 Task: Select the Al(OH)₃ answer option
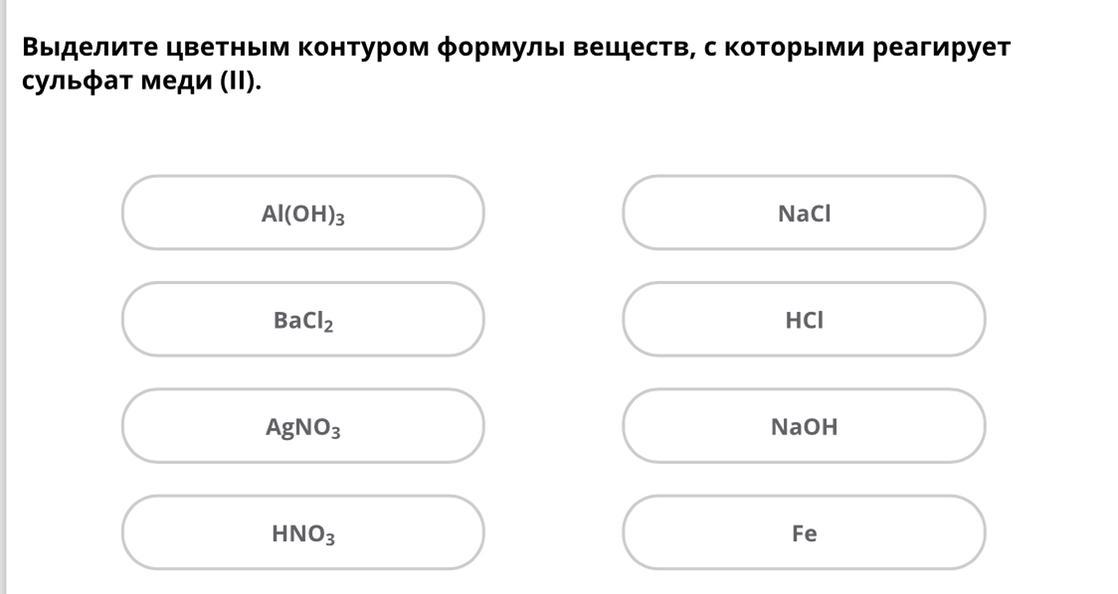[303, 212]
